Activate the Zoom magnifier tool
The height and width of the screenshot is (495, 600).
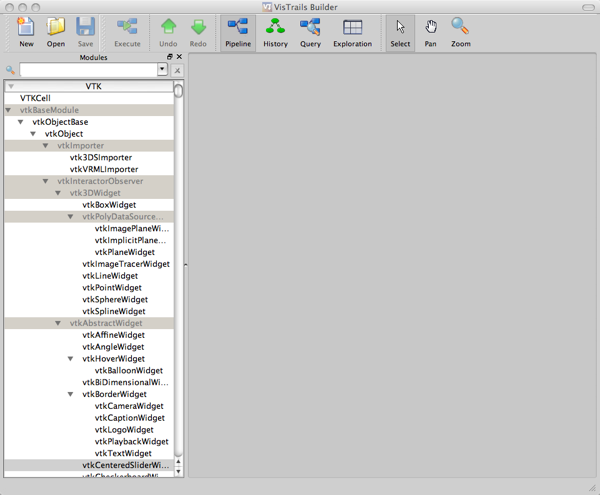[460, 32]
